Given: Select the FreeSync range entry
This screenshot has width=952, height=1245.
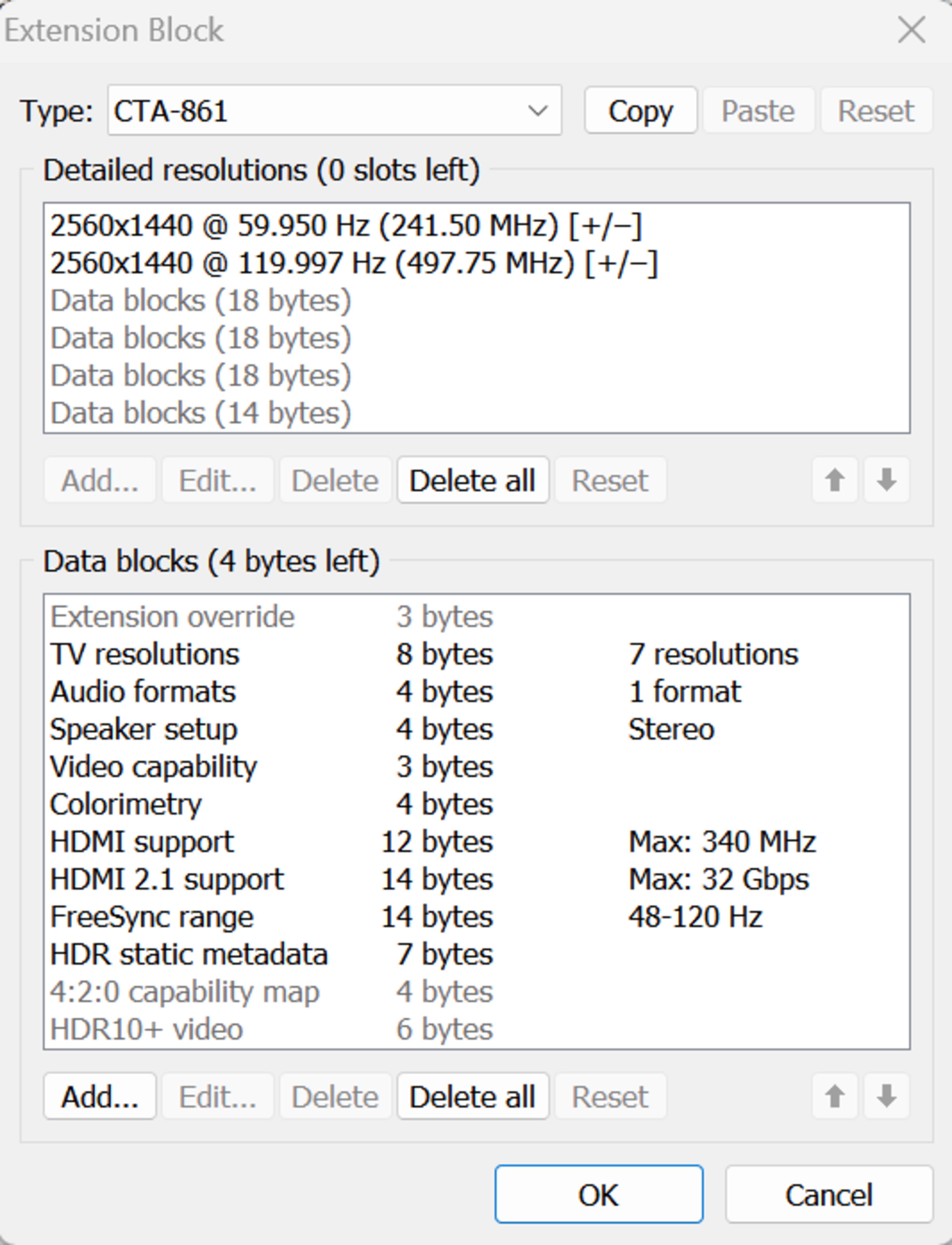Looking at the screenshot, I should click(x=152, y=916).
